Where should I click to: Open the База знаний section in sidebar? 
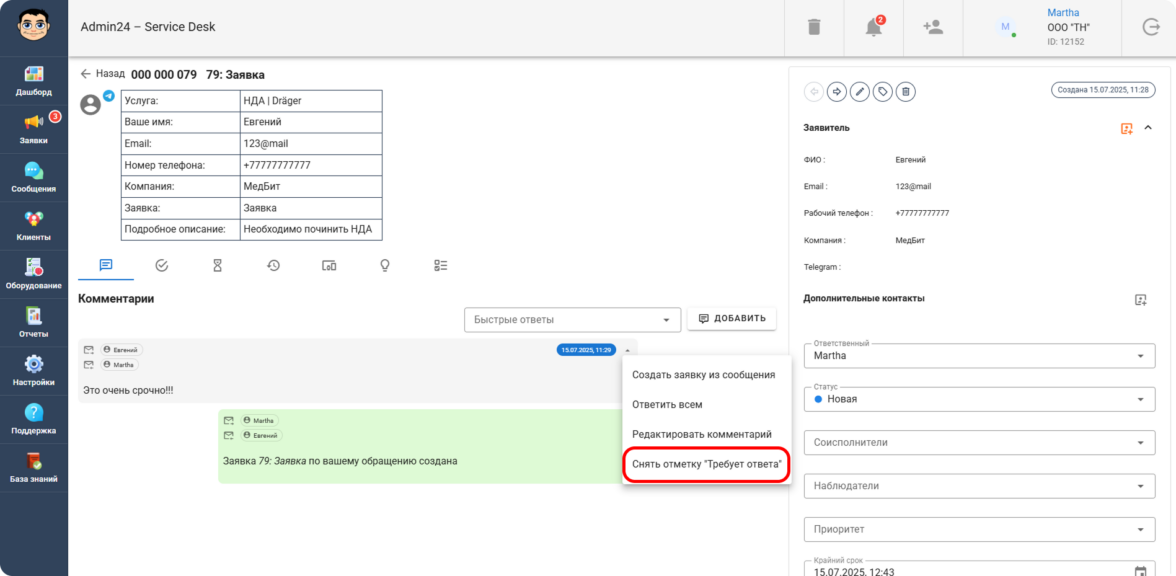34,467
